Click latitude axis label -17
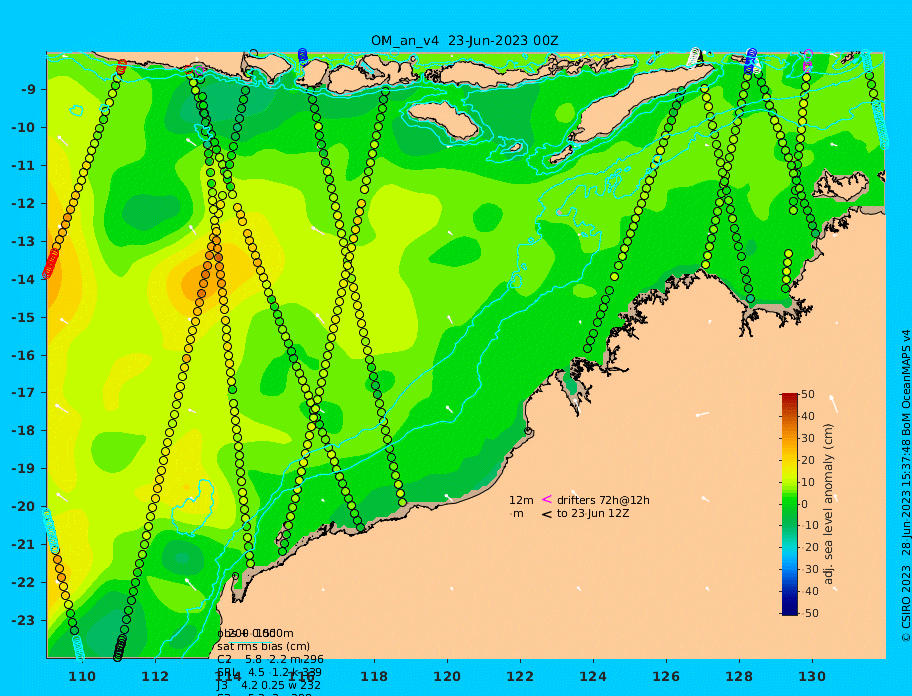Screen dimensions: 912x696 point(24,393)
